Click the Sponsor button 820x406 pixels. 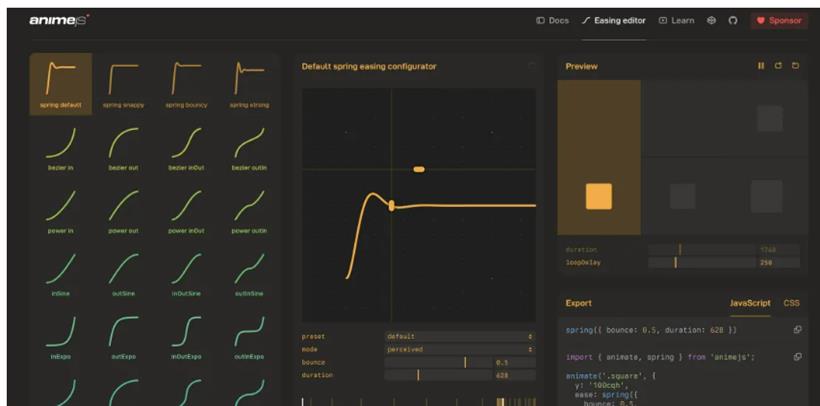click(x=779, y=20)
